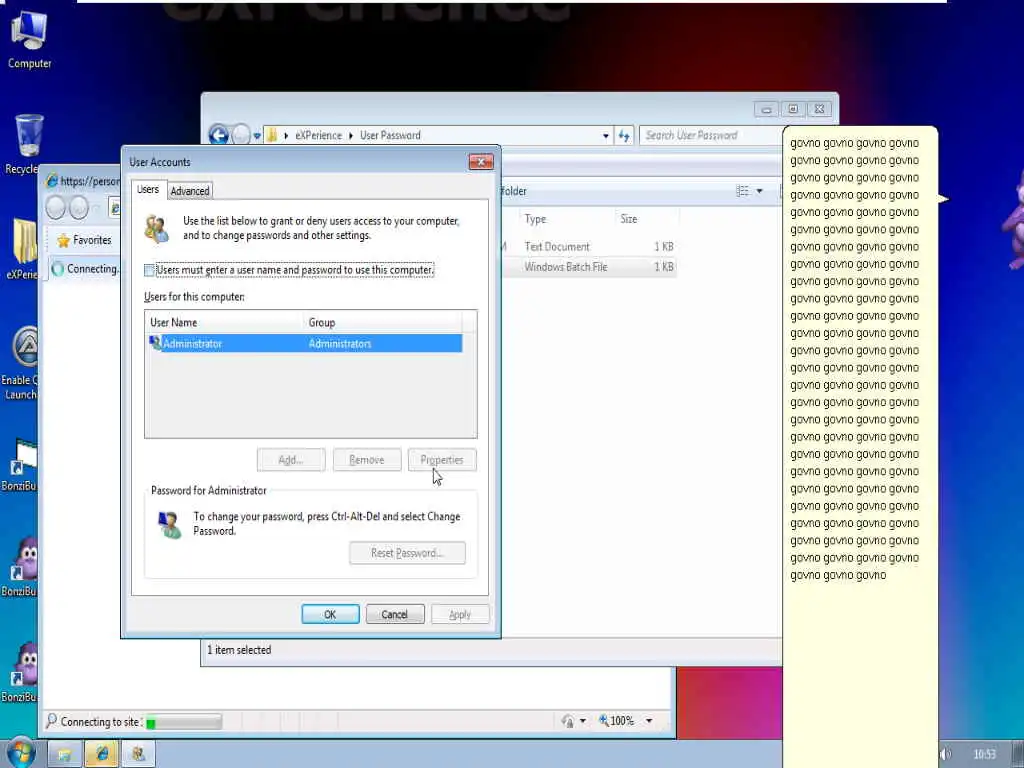This screenshot has height=768, width=1024.
Task: Click the Type column header in Explorer
Action: (x=566, y=219)
